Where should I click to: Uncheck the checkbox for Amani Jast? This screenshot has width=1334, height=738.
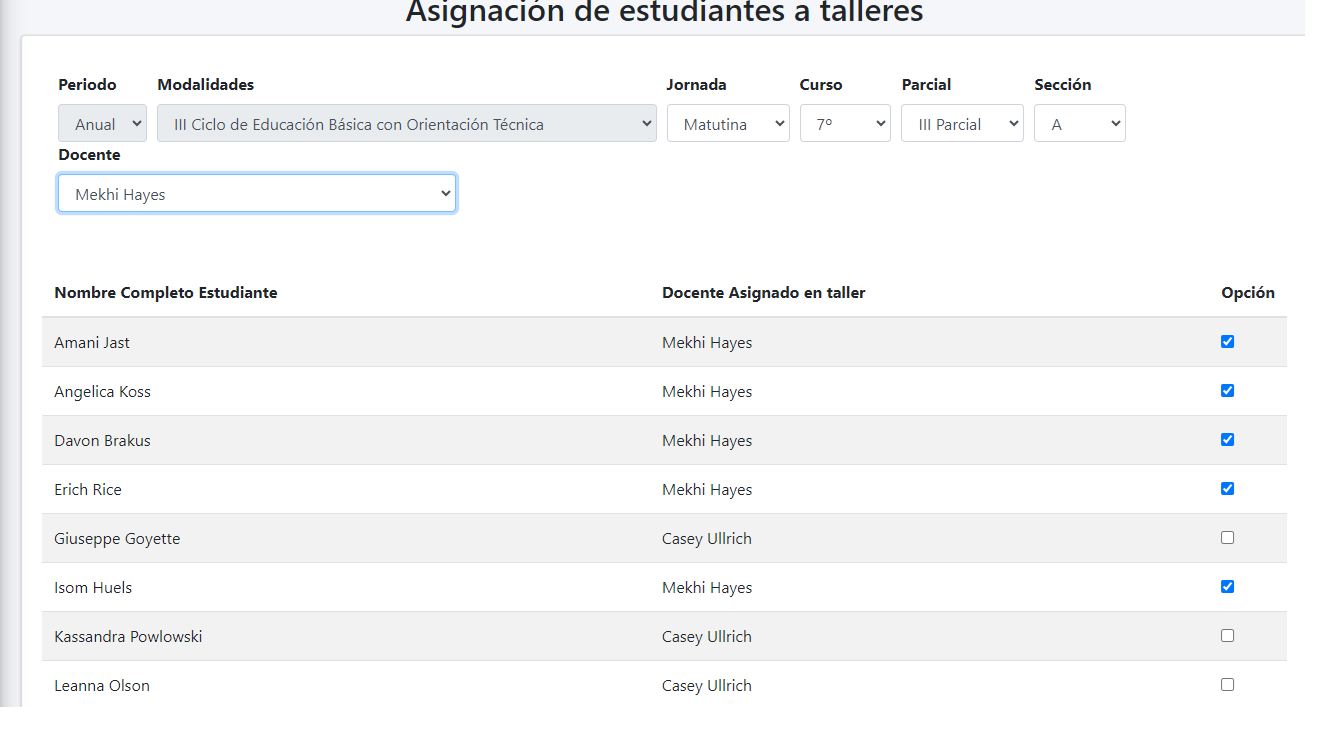[1227, 342]
